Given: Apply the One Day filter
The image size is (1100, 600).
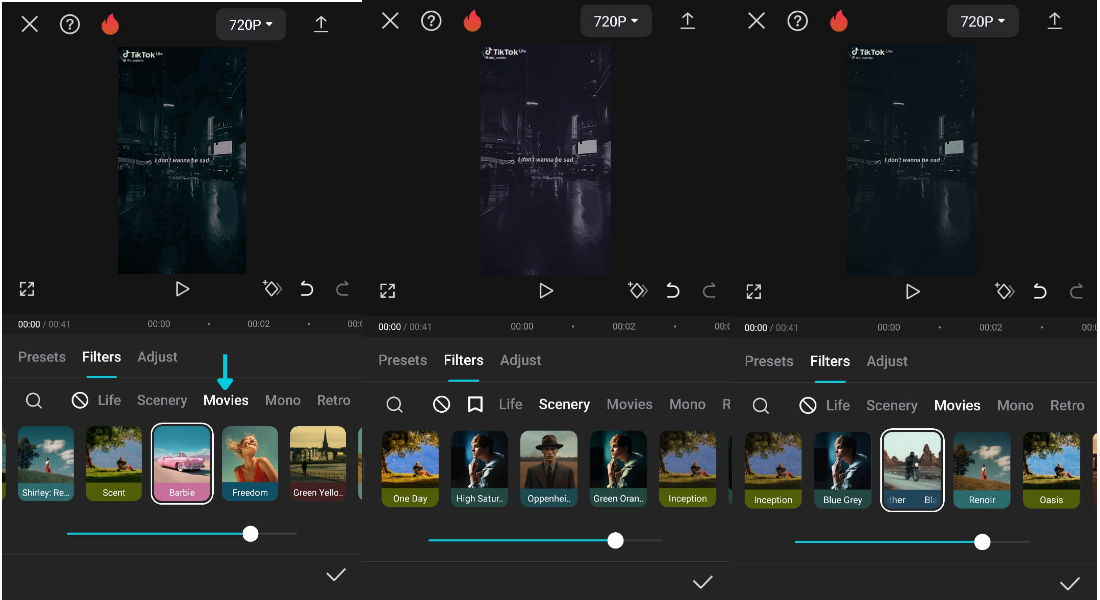Looking at the screenshot, I should [x=410, y=469].
